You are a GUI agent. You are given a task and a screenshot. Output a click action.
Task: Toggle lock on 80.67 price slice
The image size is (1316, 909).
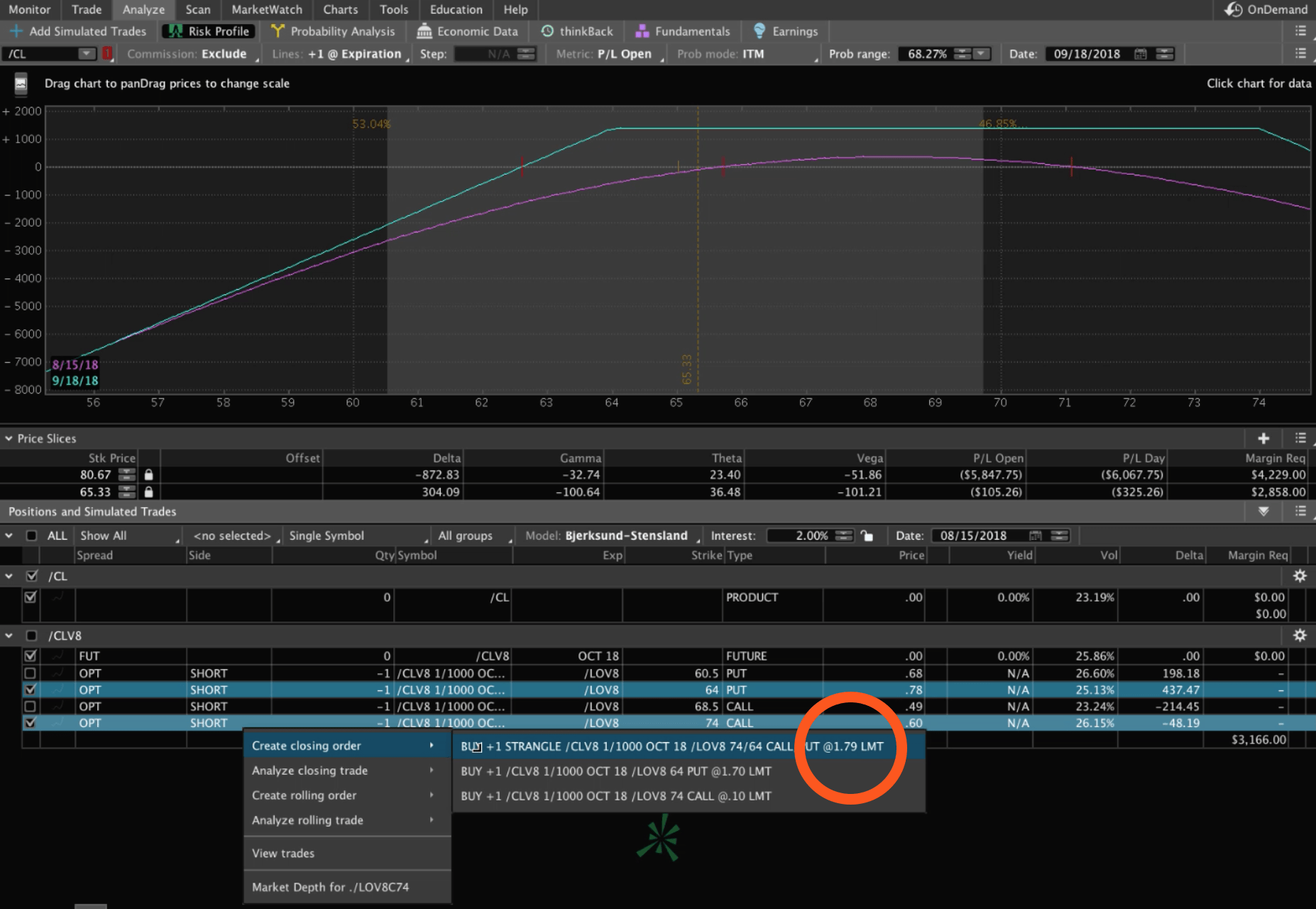pyautogui.click(x=148, y=474)
